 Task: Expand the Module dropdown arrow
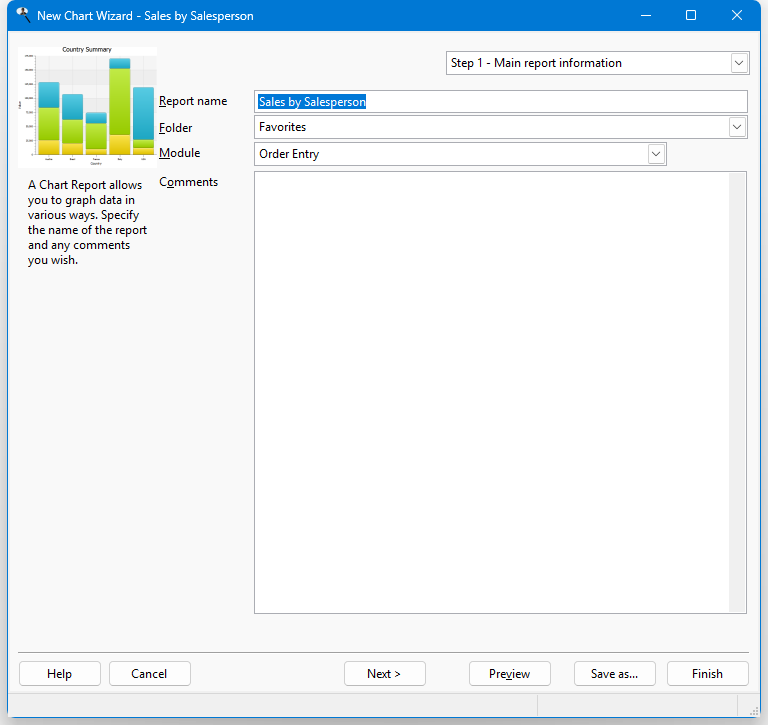pos(656,154)
